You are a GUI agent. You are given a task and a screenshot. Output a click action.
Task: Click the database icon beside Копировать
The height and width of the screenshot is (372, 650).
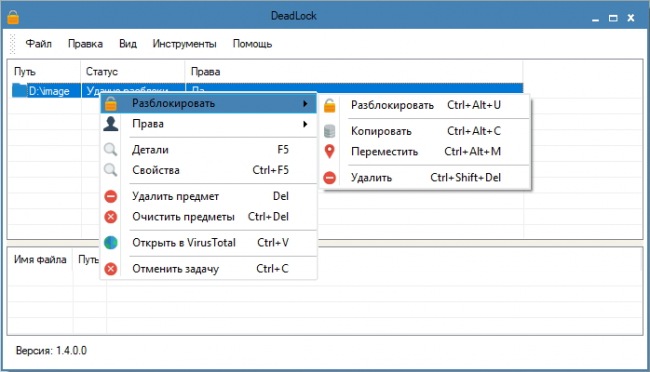(330, 131)
